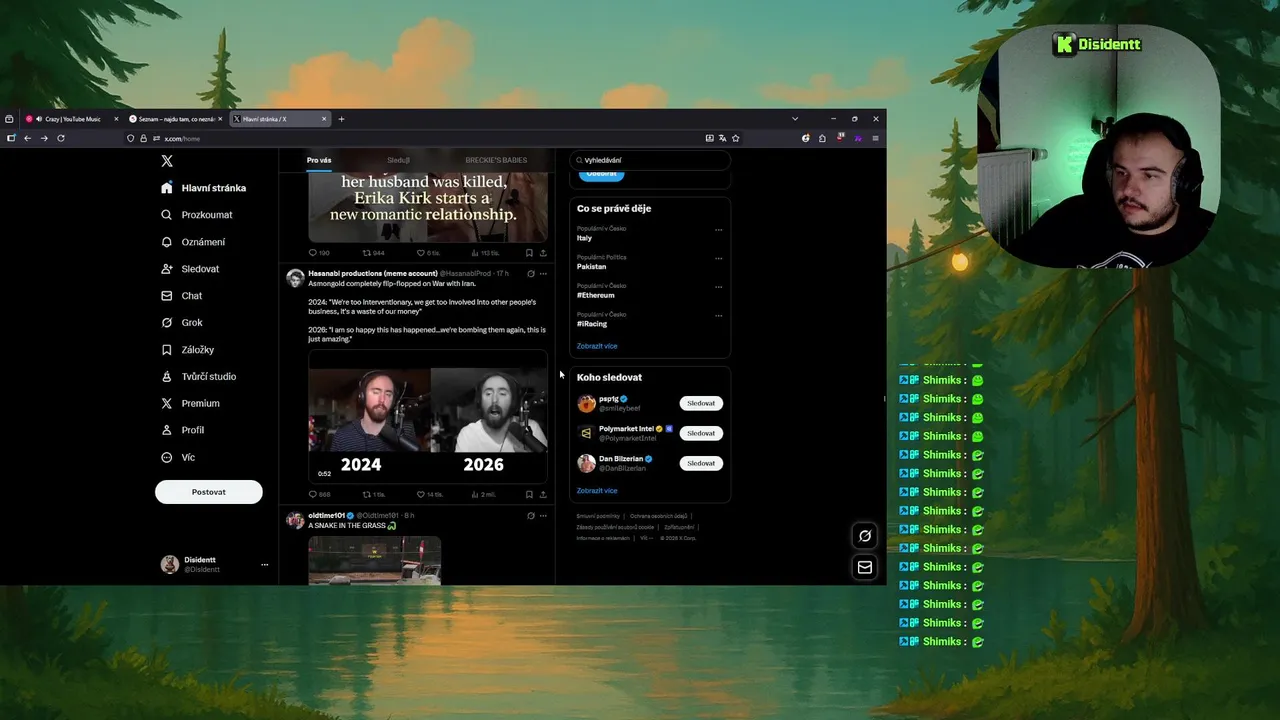Screen dimensions: 1280x720
Task: Open Hlavní stránka home in sidebar
Action: point(204,188)
